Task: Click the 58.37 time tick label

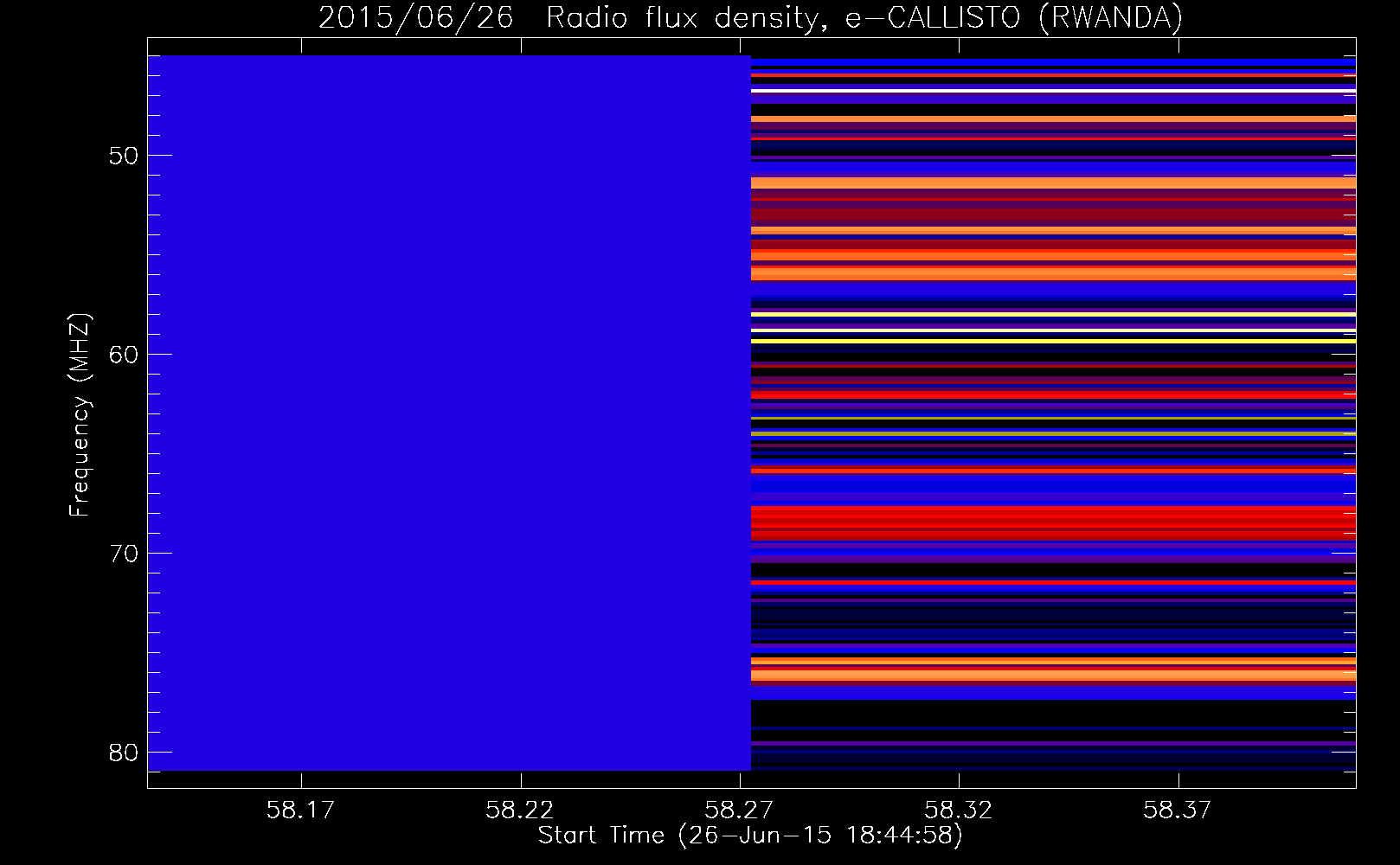Action: pos(1178,810)
